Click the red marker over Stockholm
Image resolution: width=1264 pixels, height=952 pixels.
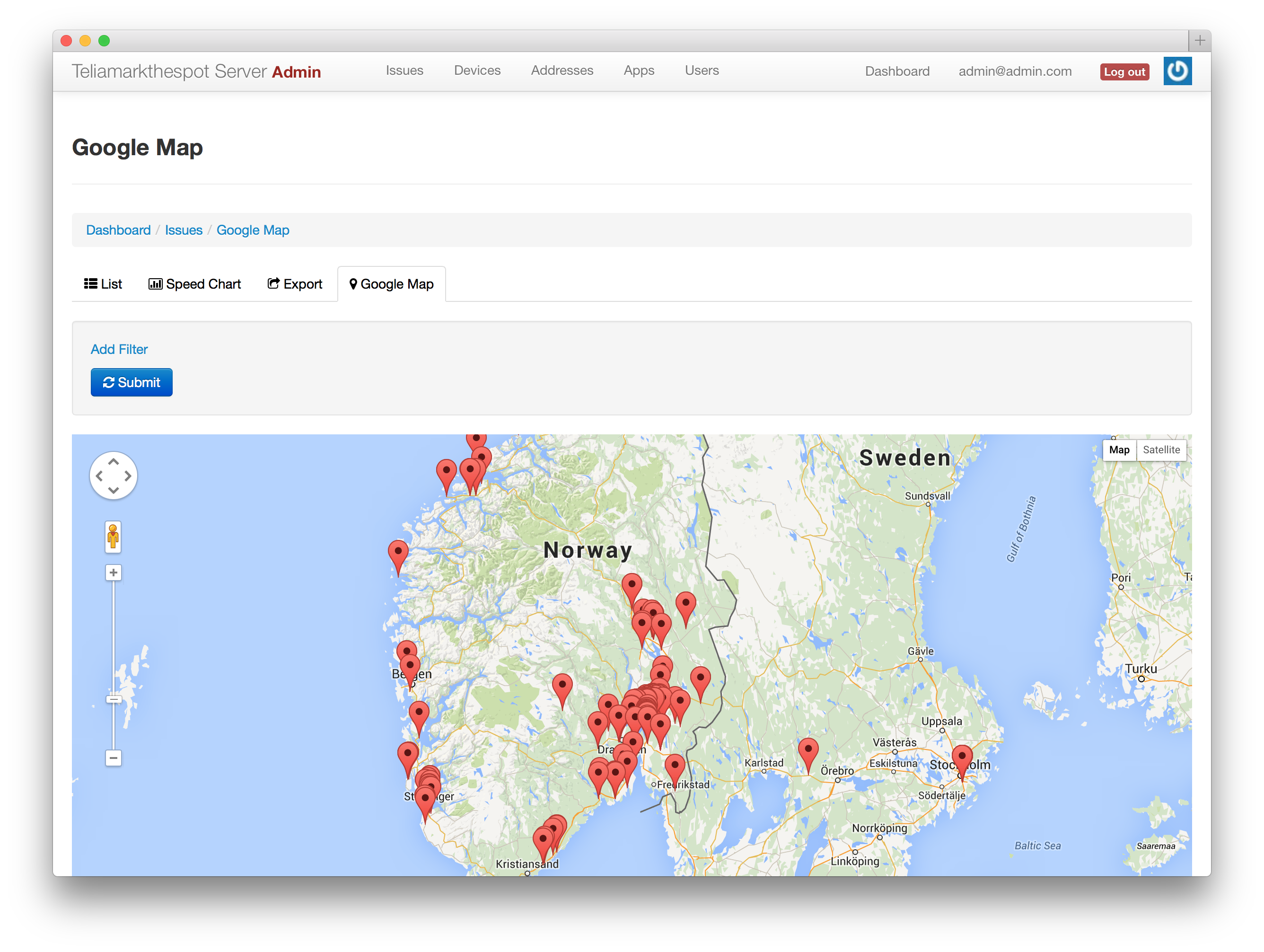(962, 757)
